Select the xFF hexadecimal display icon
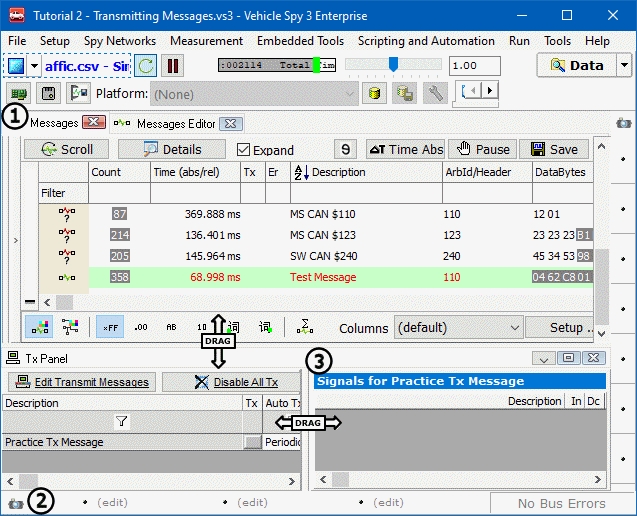The width and height of the screenshot is (637, 516). [109, 327]
